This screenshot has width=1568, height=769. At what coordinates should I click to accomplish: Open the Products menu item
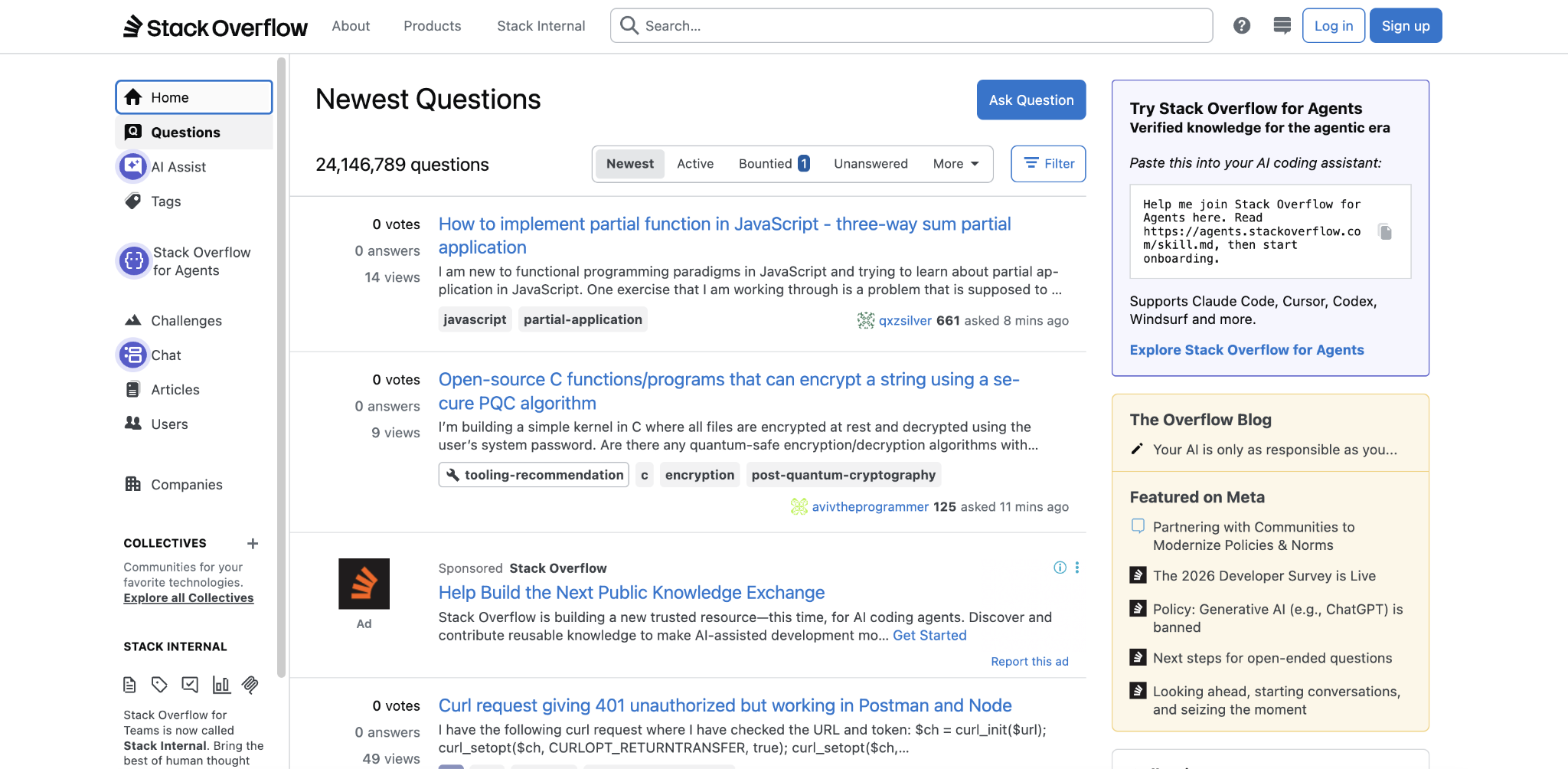tap(433, 26)
